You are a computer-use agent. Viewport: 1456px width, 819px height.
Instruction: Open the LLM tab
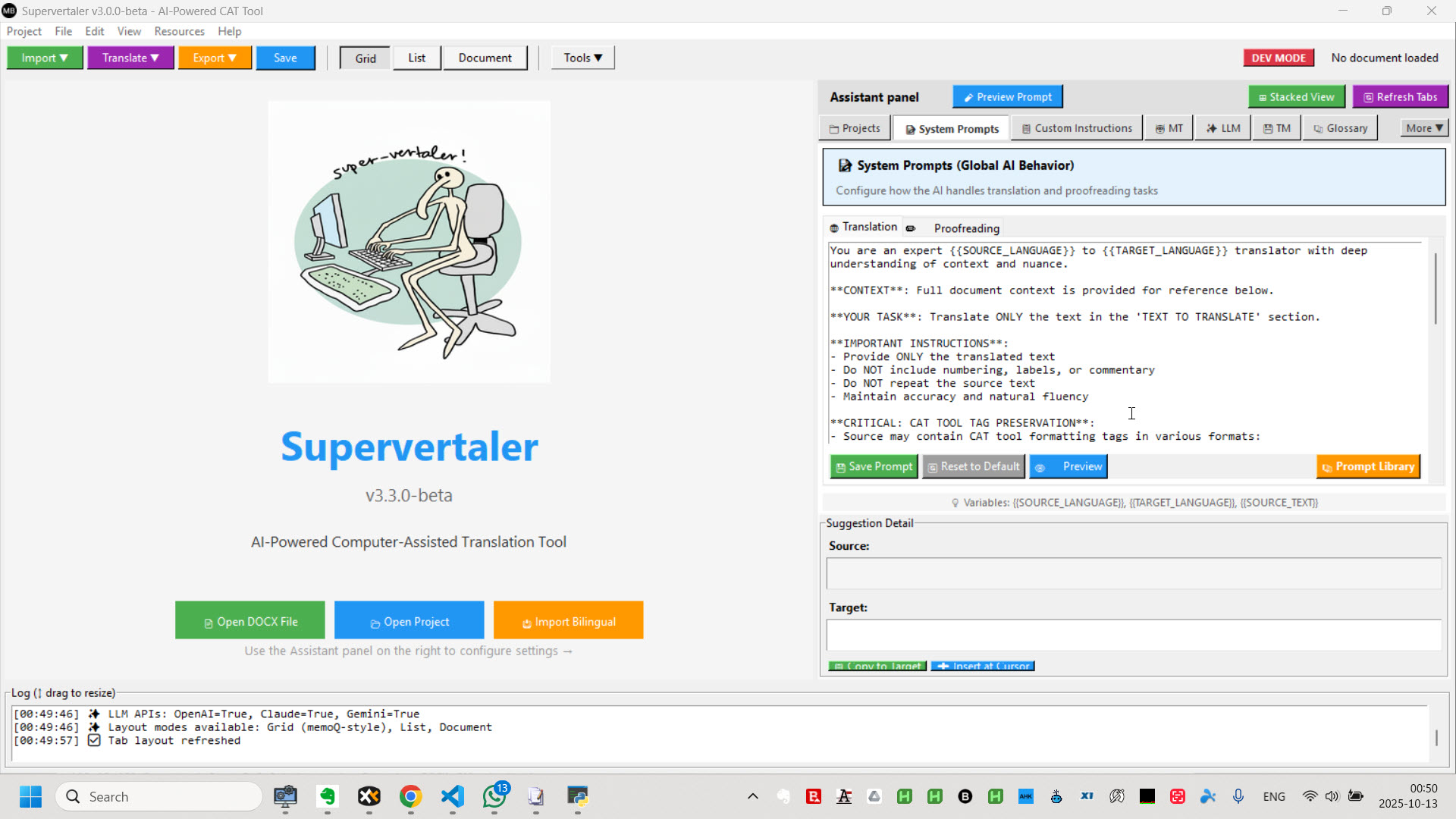(x=1223, y=128)
